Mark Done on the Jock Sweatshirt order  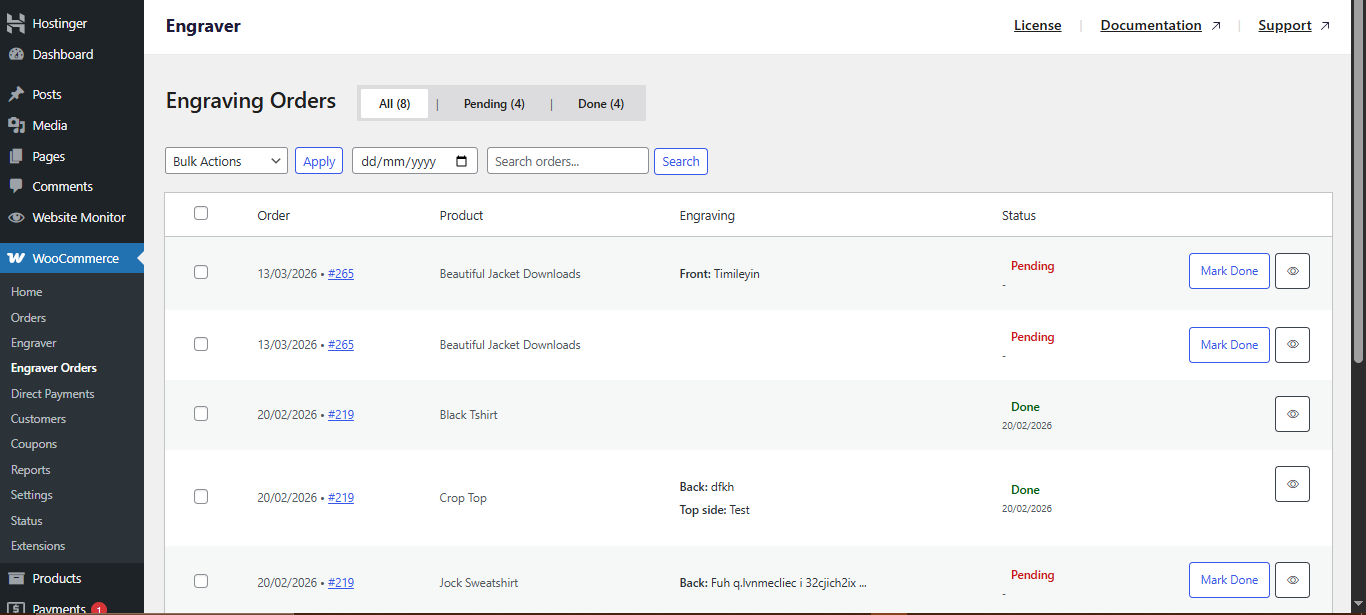click(1229, 579)
